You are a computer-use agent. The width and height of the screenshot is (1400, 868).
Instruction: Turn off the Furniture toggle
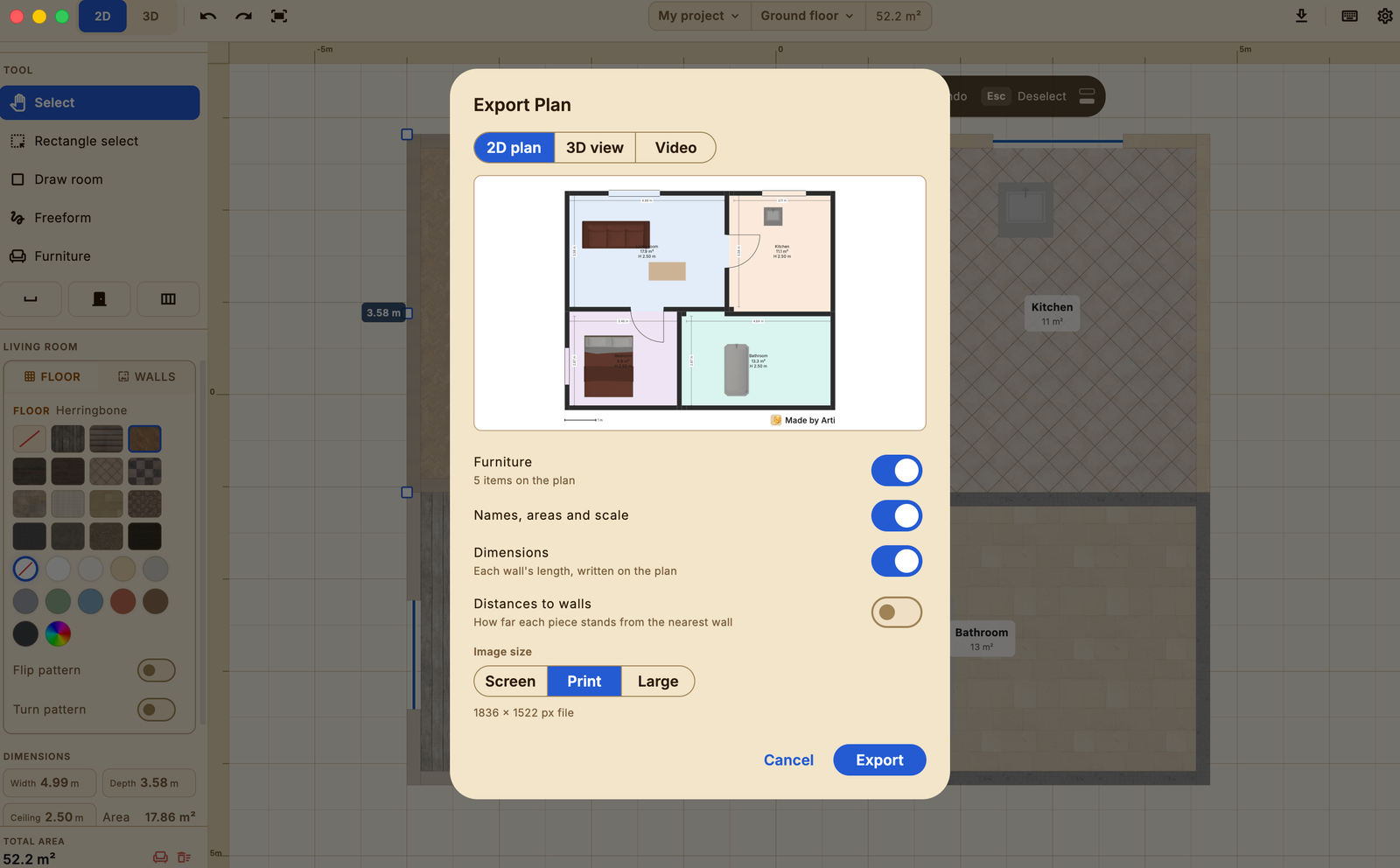click(897, 471)
